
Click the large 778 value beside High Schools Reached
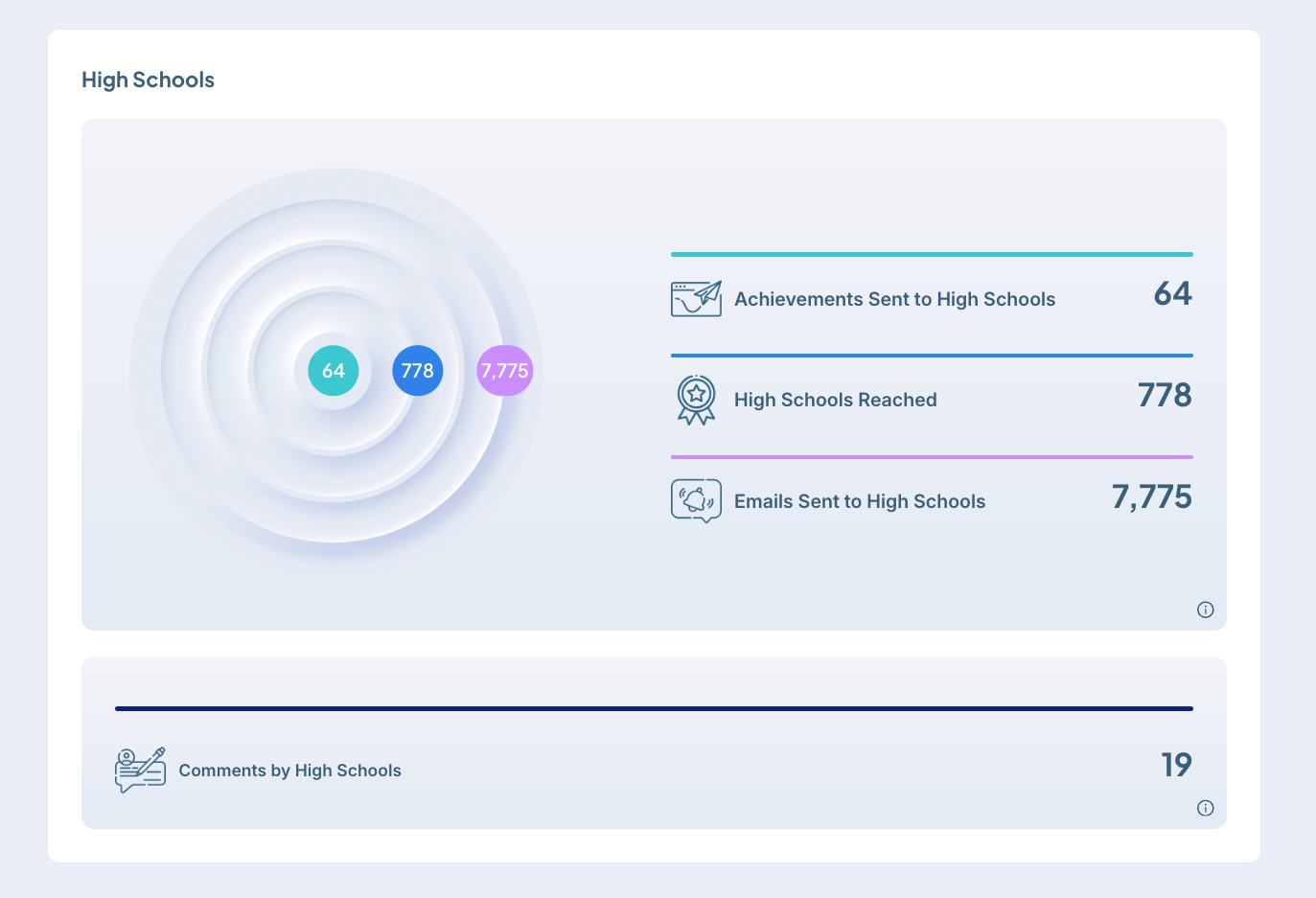click(1165, 395)
